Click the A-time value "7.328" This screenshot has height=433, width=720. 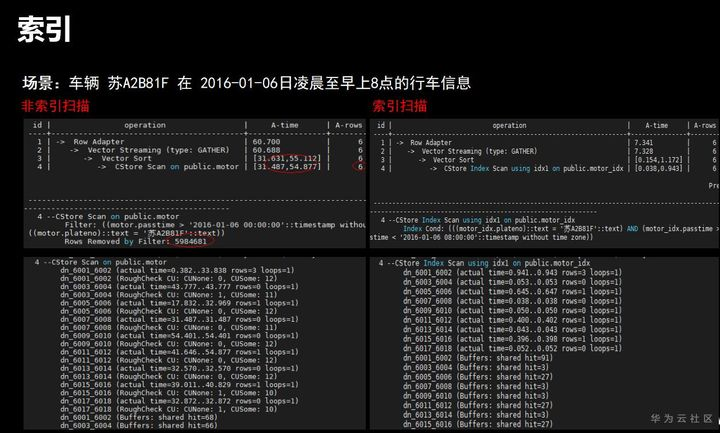pyautogui.click(x=644, y=151)
